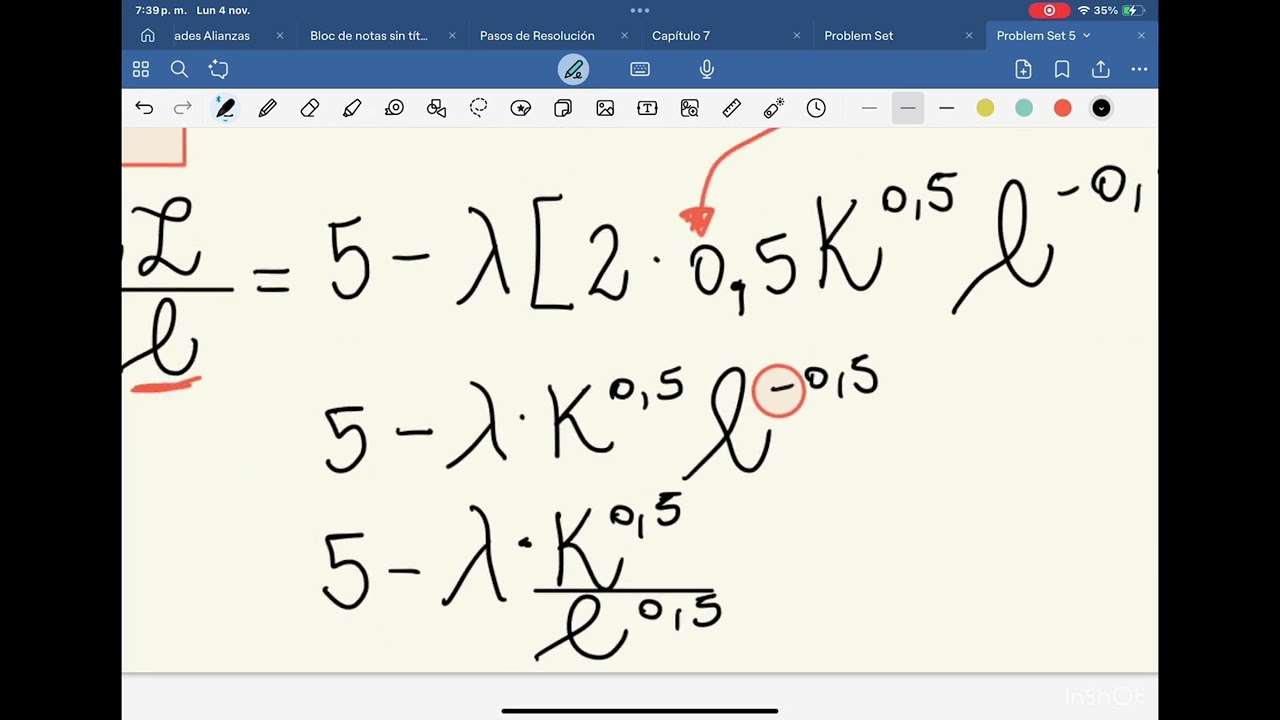The image size is (1280, 720).
Task: Redo the last undone action
Action: (183, 108)
